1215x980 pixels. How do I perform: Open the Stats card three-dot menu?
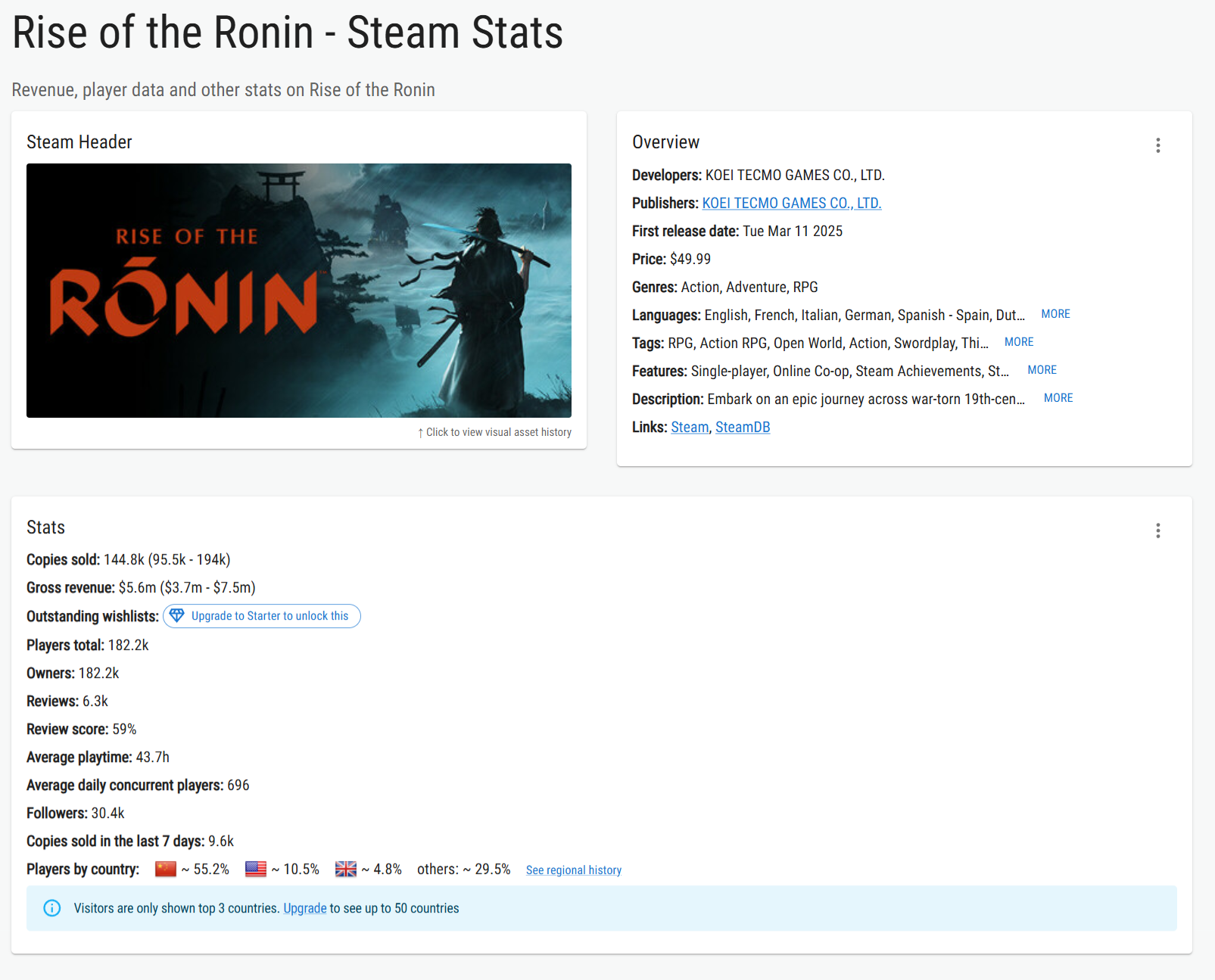1157,530
